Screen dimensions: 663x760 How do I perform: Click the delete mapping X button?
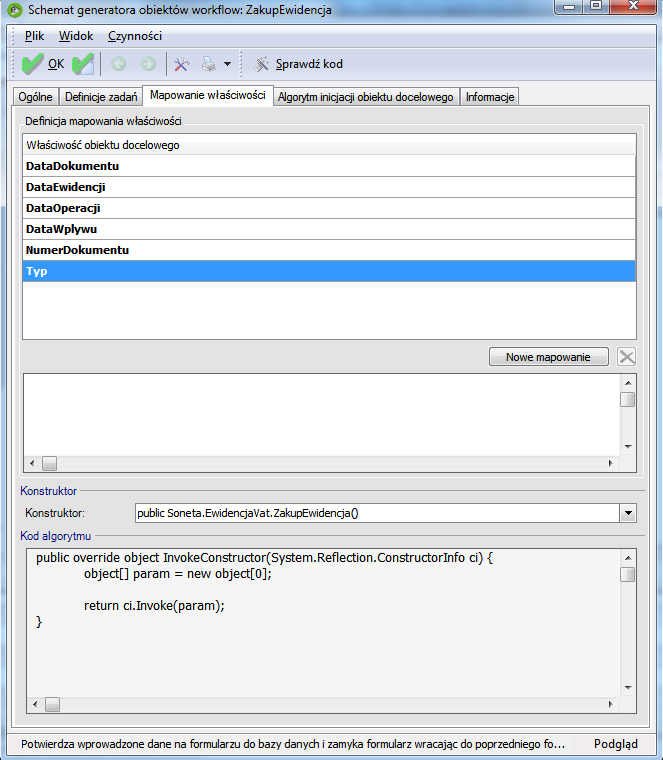627,357
